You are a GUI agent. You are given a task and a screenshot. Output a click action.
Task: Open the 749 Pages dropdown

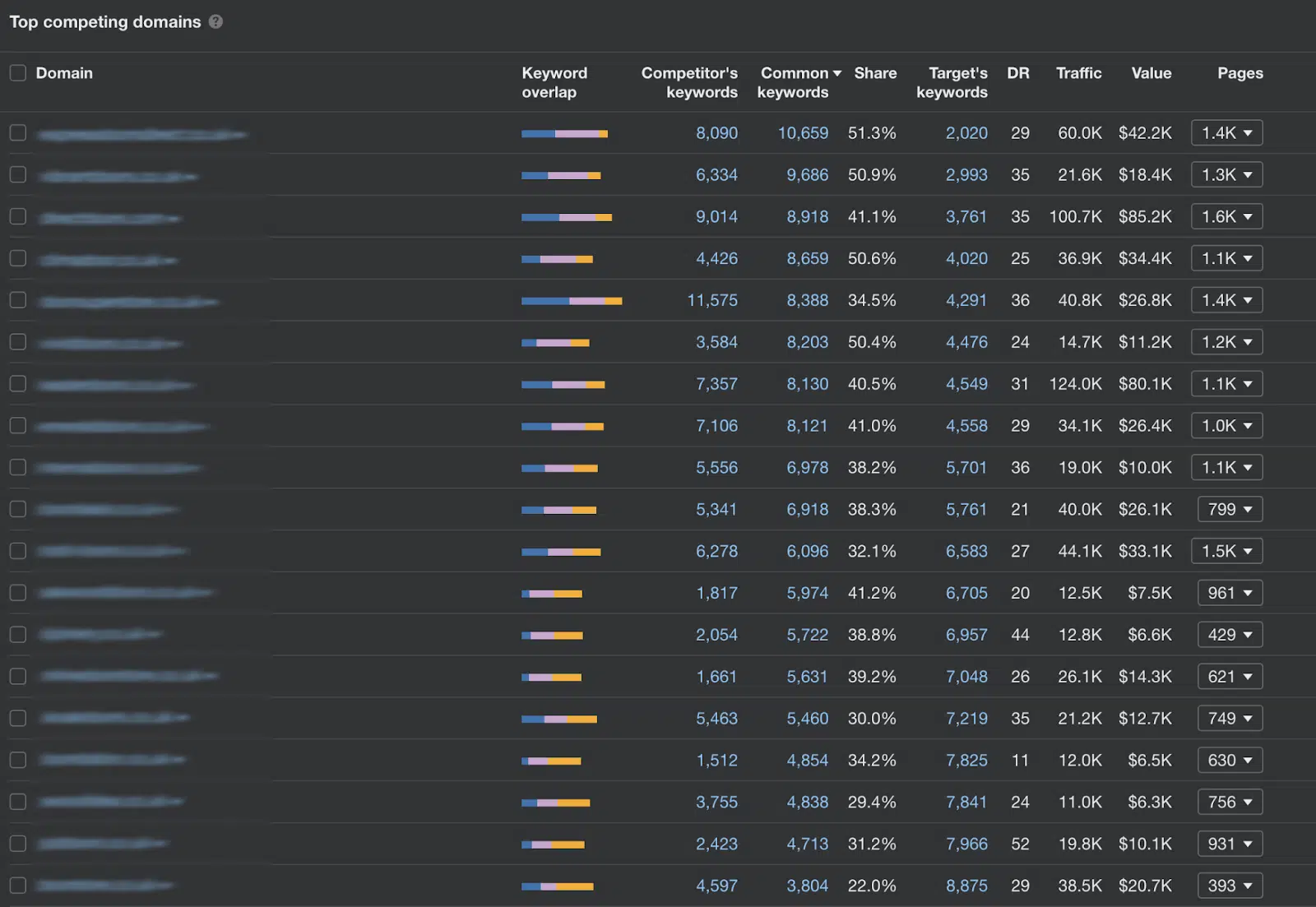1230,719
